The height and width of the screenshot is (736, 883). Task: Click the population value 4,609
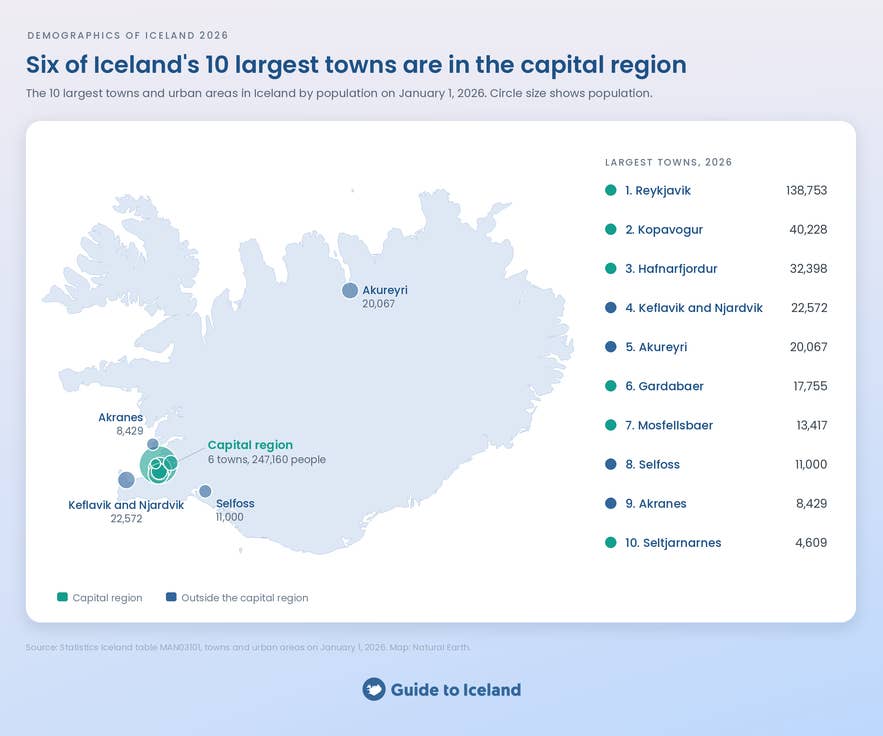[811, 542]
